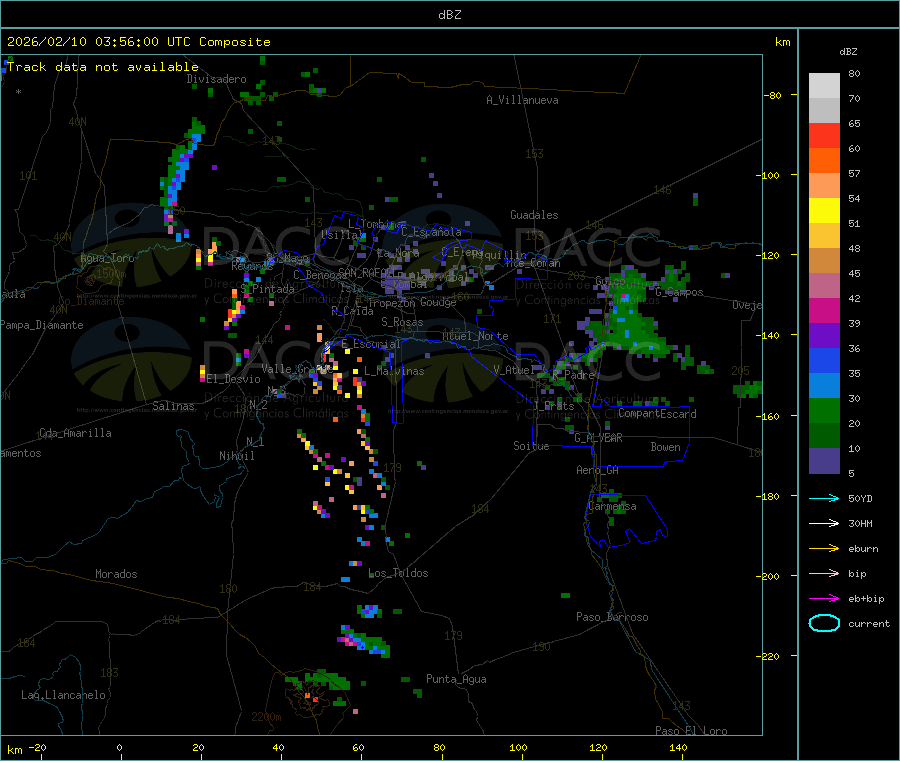Click the 'Atuel_Norte' place label
This screenshot has height=761, width=900.
click(475, 336)
